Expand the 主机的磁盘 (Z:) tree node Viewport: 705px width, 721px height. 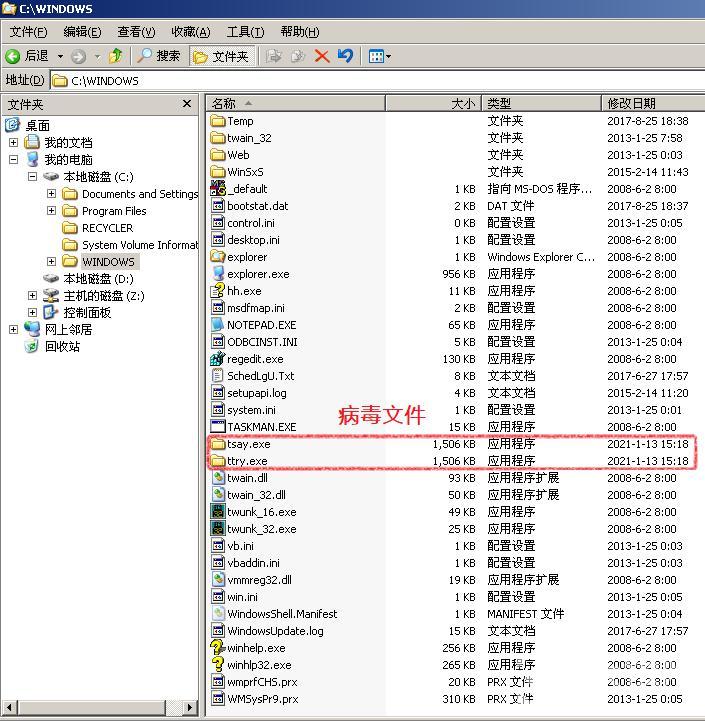coord(32,296)
